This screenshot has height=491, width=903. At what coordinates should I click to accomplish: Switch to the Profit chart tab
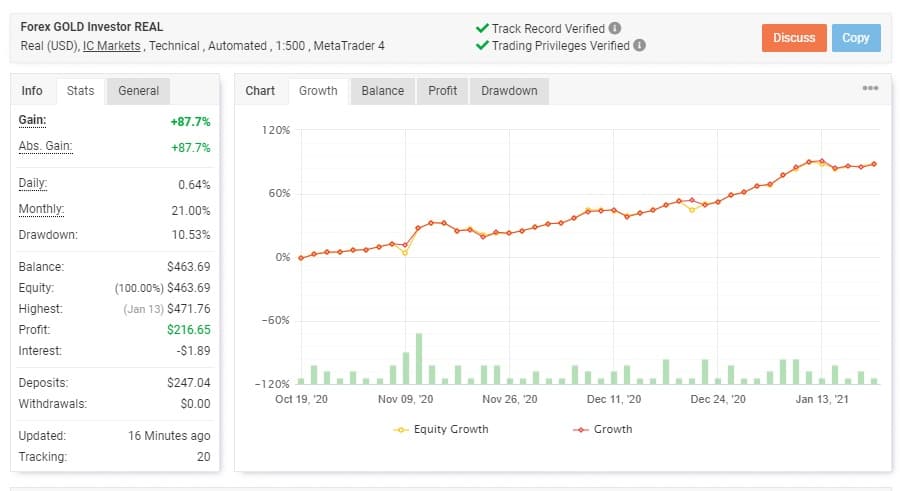[442, 91]
